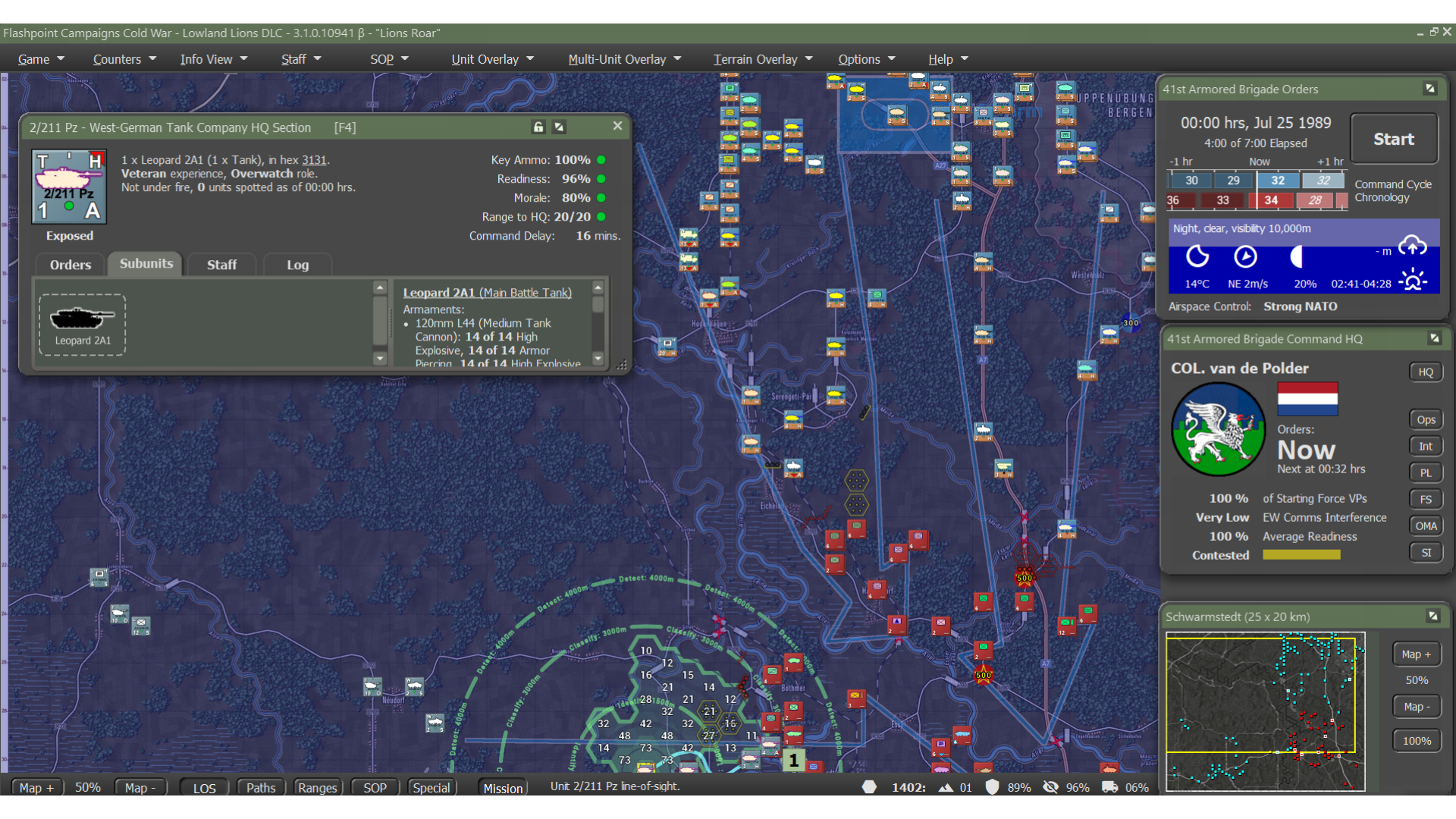Click the cloud ceiling icon
1456x819 pixels.
pyautogui.click(x=1413, y=246)
